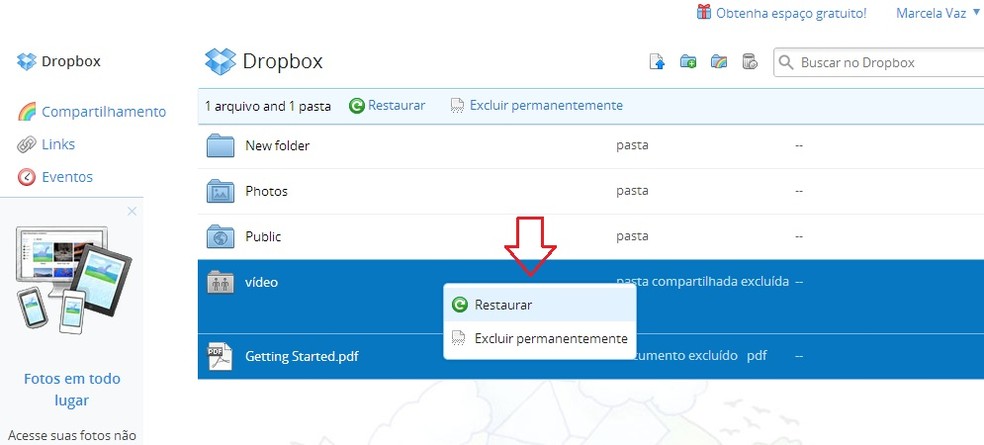Select the Getting Started.pdf file name

(302, 357)
